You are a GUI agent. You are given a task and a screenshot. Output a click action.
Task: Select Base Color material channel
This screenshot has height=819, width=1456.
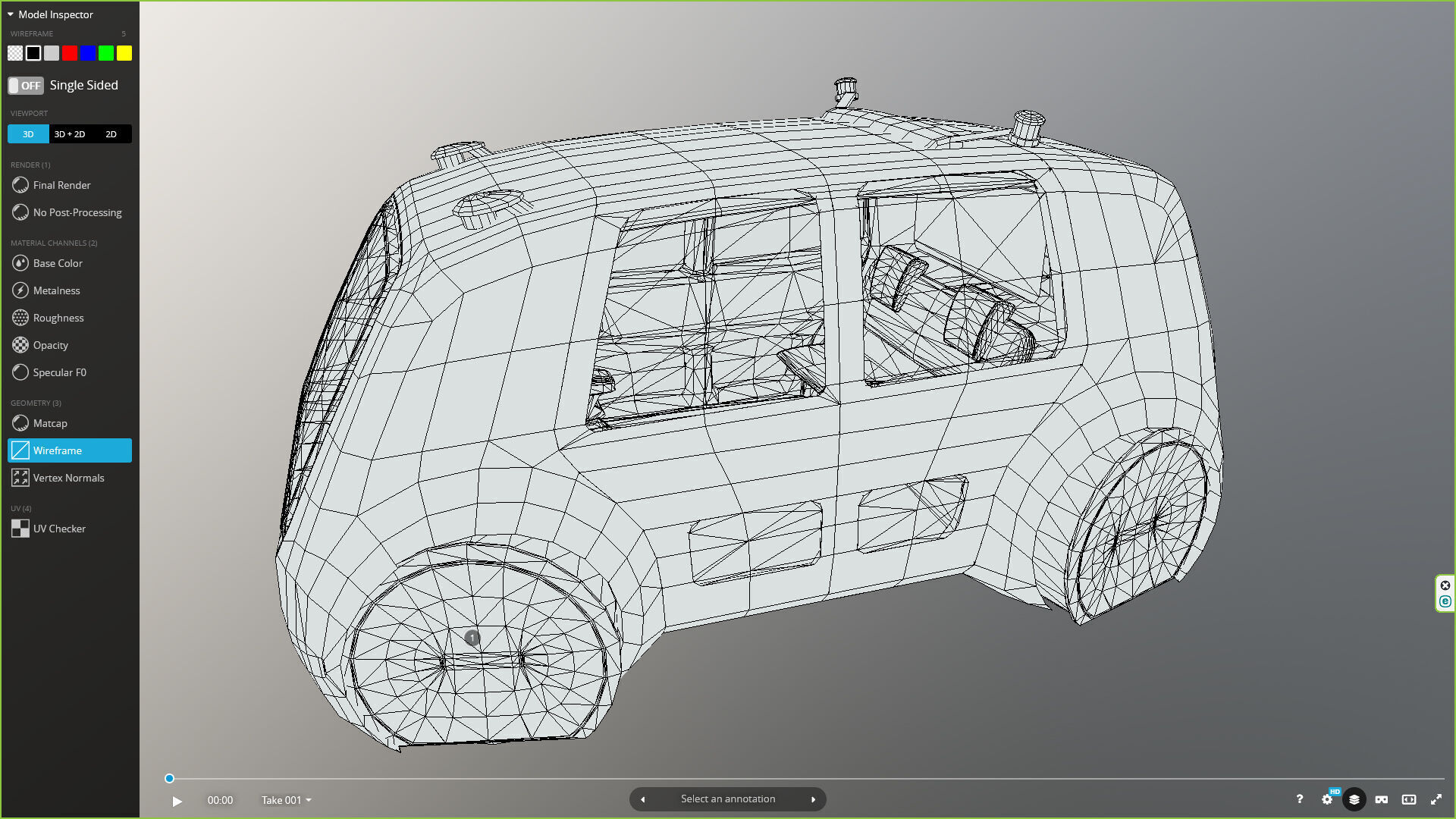(x=58, y=263)
